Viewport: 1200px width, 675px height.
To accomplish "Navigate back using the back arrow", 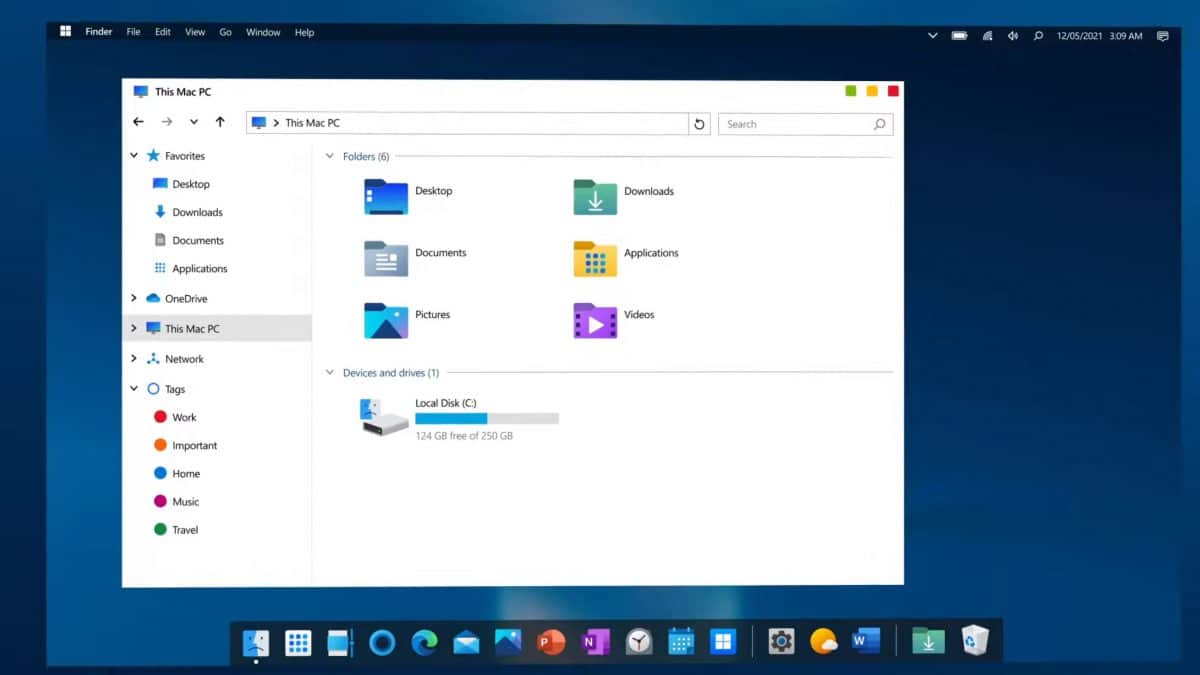I will point(138,121).
